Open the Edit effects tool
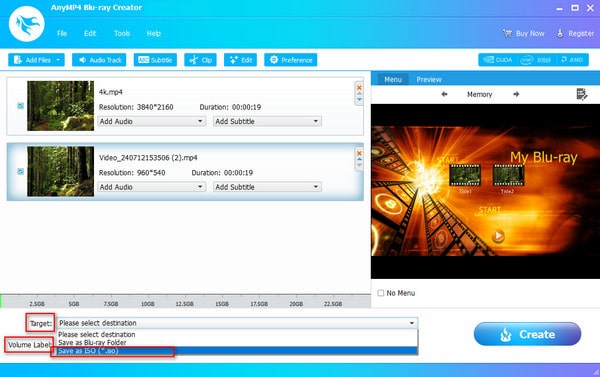 (x=240, y=60)
